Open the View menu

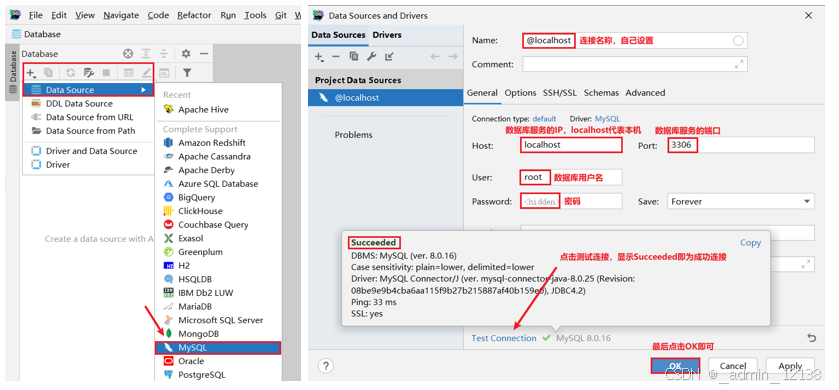tap(85, 15)
